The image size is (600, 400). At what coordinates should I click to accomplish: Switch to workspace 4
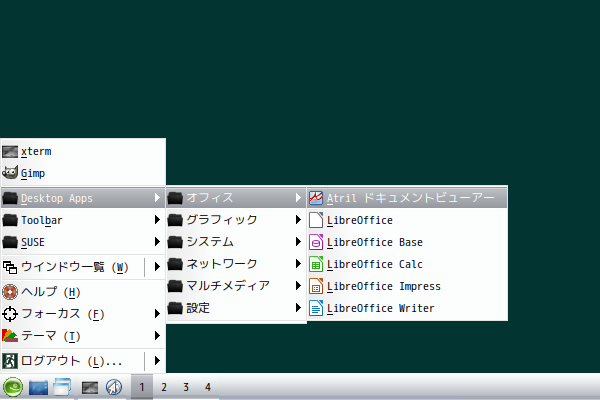[208, 387]
